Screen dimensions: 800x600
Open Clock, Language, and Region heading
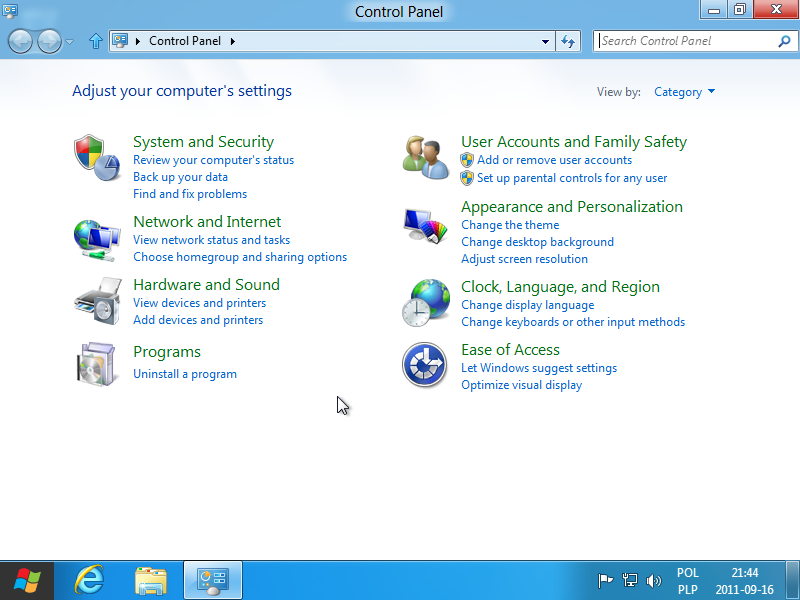[560, 287]
